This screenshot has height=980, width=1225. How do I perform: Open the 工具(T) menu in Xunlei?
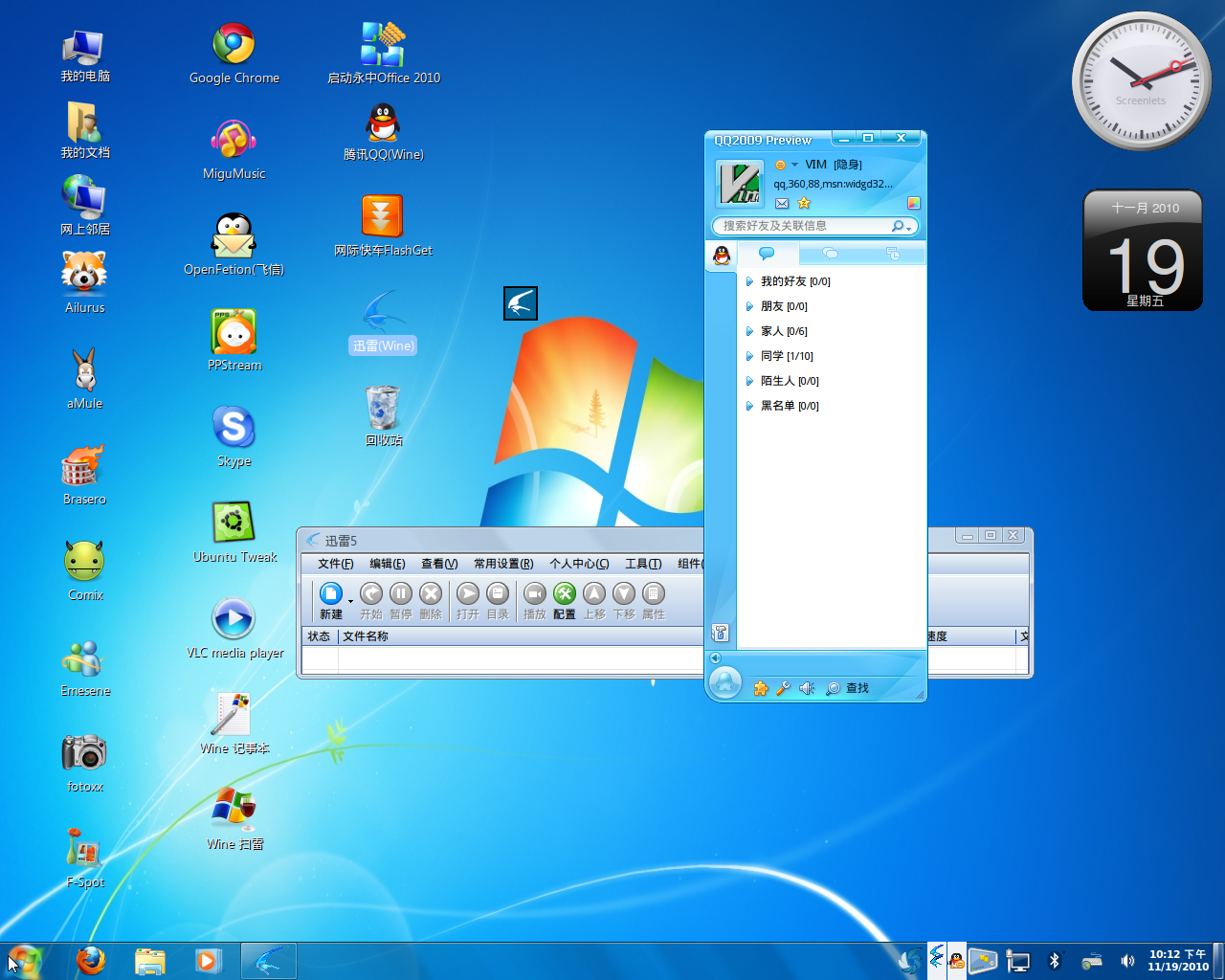pyautogui.click(x=643, y=564)
